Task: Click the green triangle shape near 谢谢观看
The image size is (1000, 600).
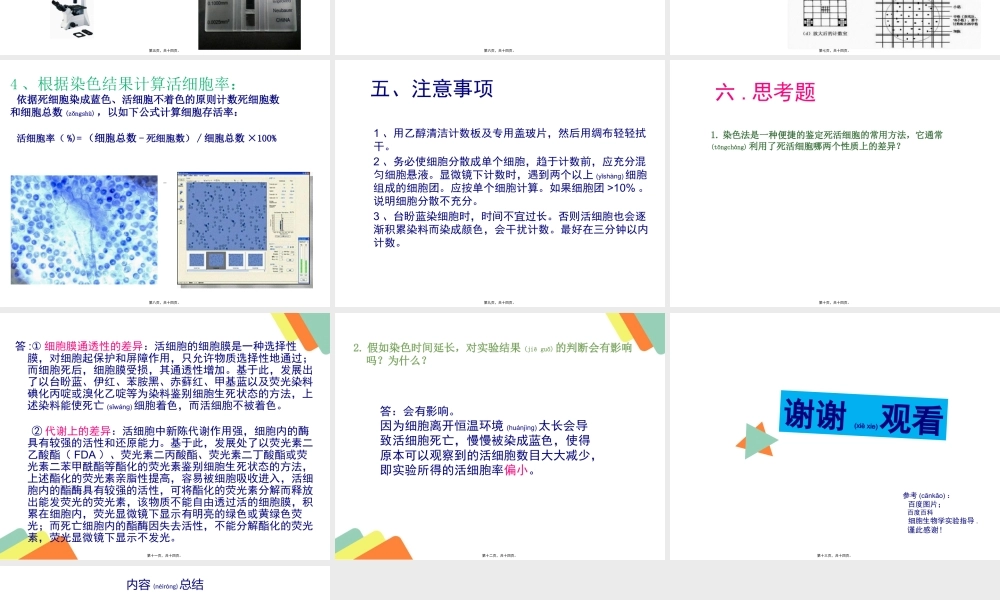Action: pyautogui.click(x=757, y=440)
